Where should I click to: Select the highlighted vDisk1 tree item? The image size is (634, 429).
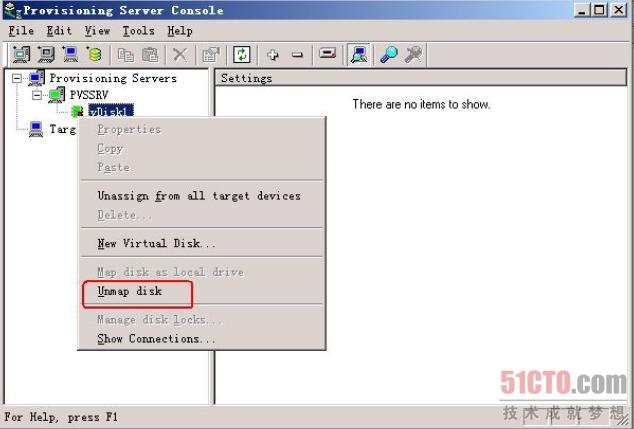coord(111,111)
